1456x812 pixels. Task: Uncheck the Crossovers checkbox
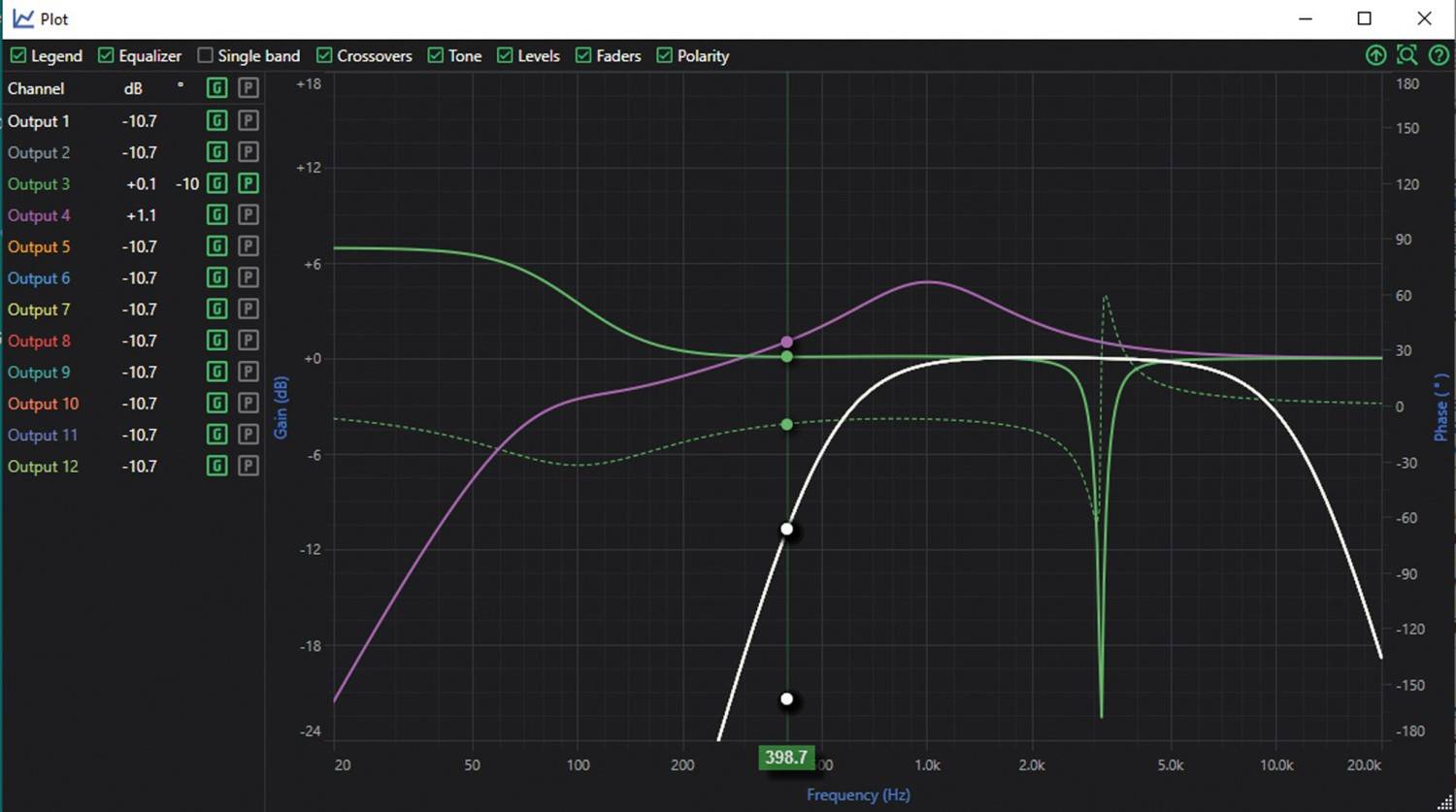[324, 55]
